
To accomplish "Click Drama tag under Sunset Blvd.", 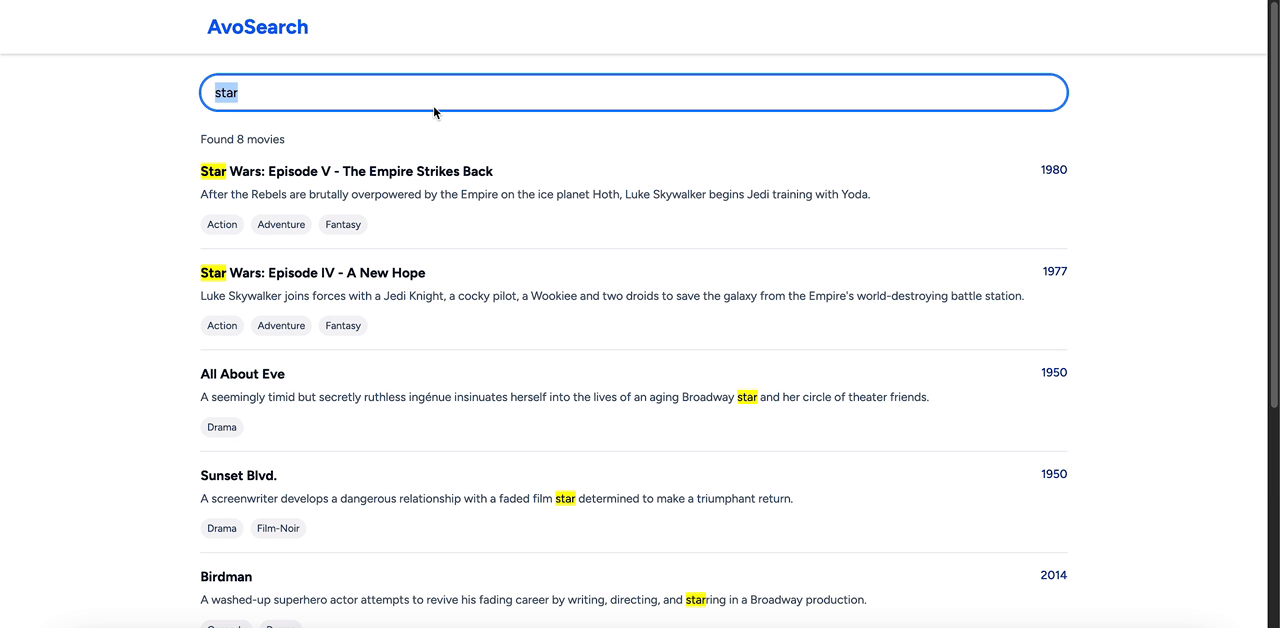I will tap(222, 529).
